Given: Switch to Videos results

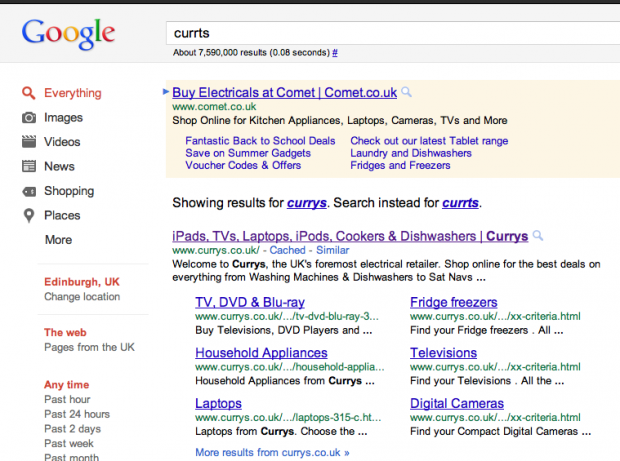Looking at the screenshot, I should pyautogui.click(x=62, y=142).
